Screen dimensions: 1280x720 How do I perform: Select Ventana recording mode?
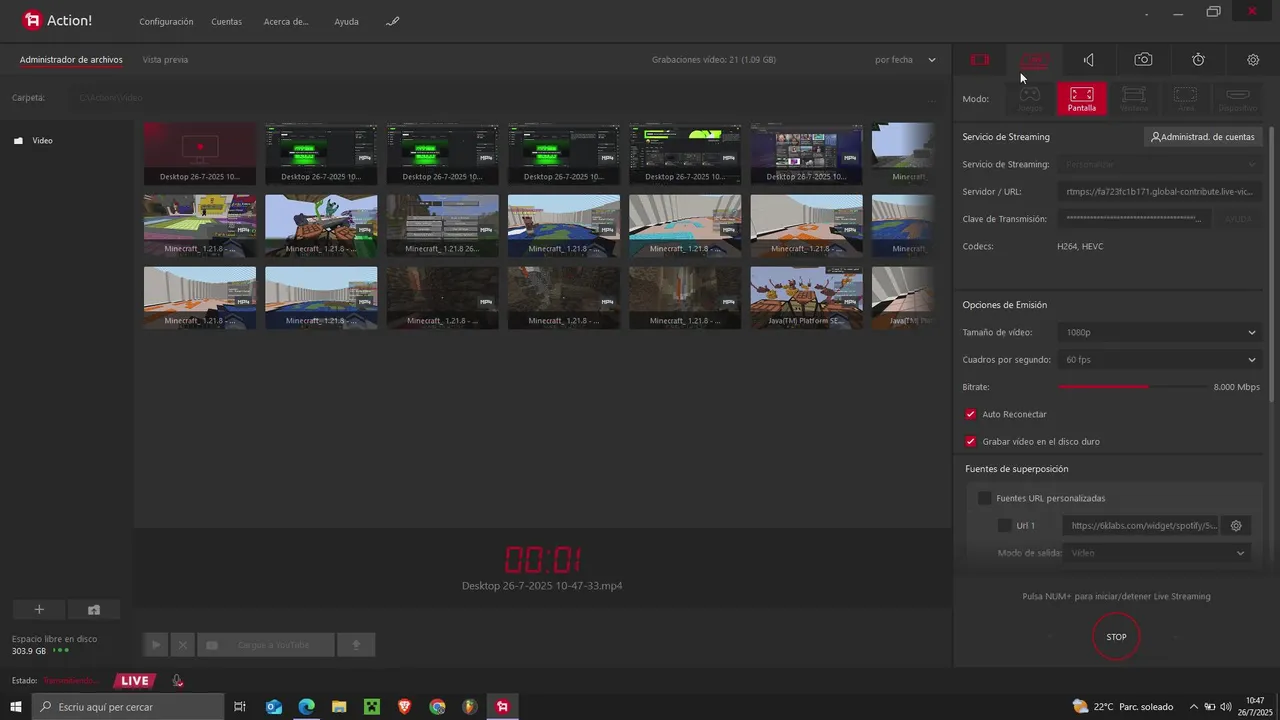point(1134,98)
